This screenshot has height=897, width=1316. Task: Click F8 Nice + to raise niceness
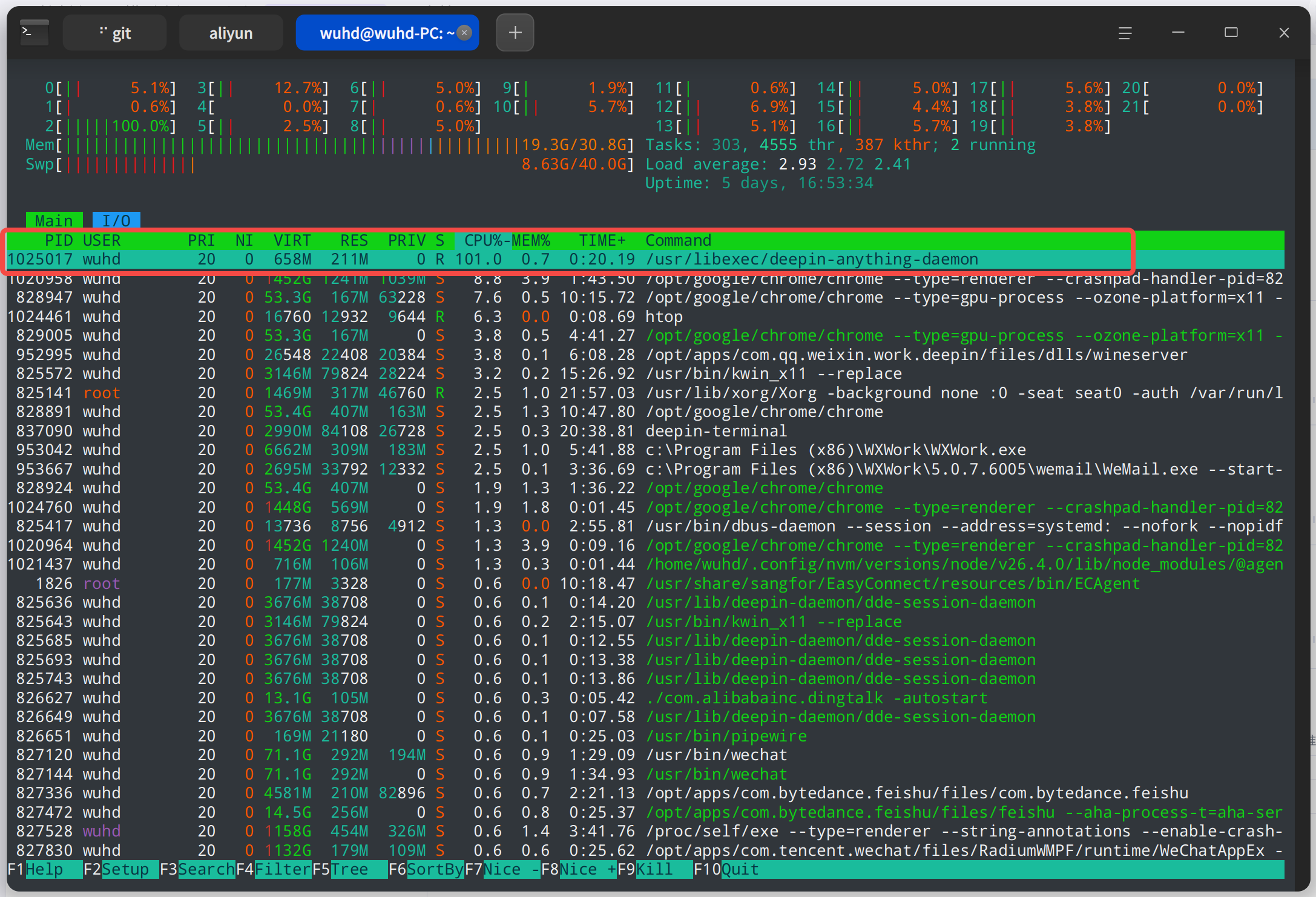(579, 869)
